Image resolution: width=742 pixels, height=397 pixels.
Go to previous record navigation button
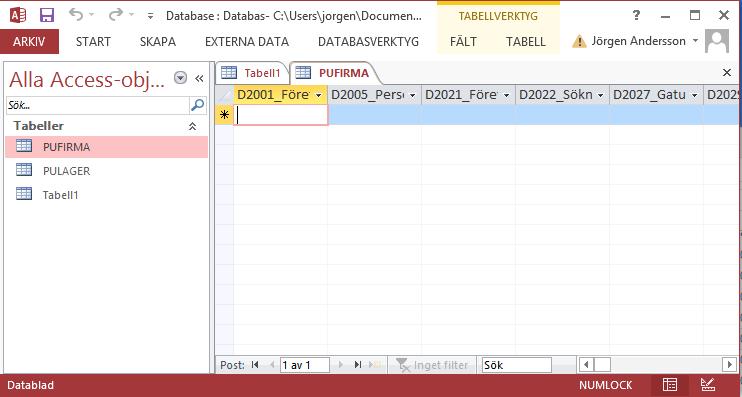coord(272,365)
